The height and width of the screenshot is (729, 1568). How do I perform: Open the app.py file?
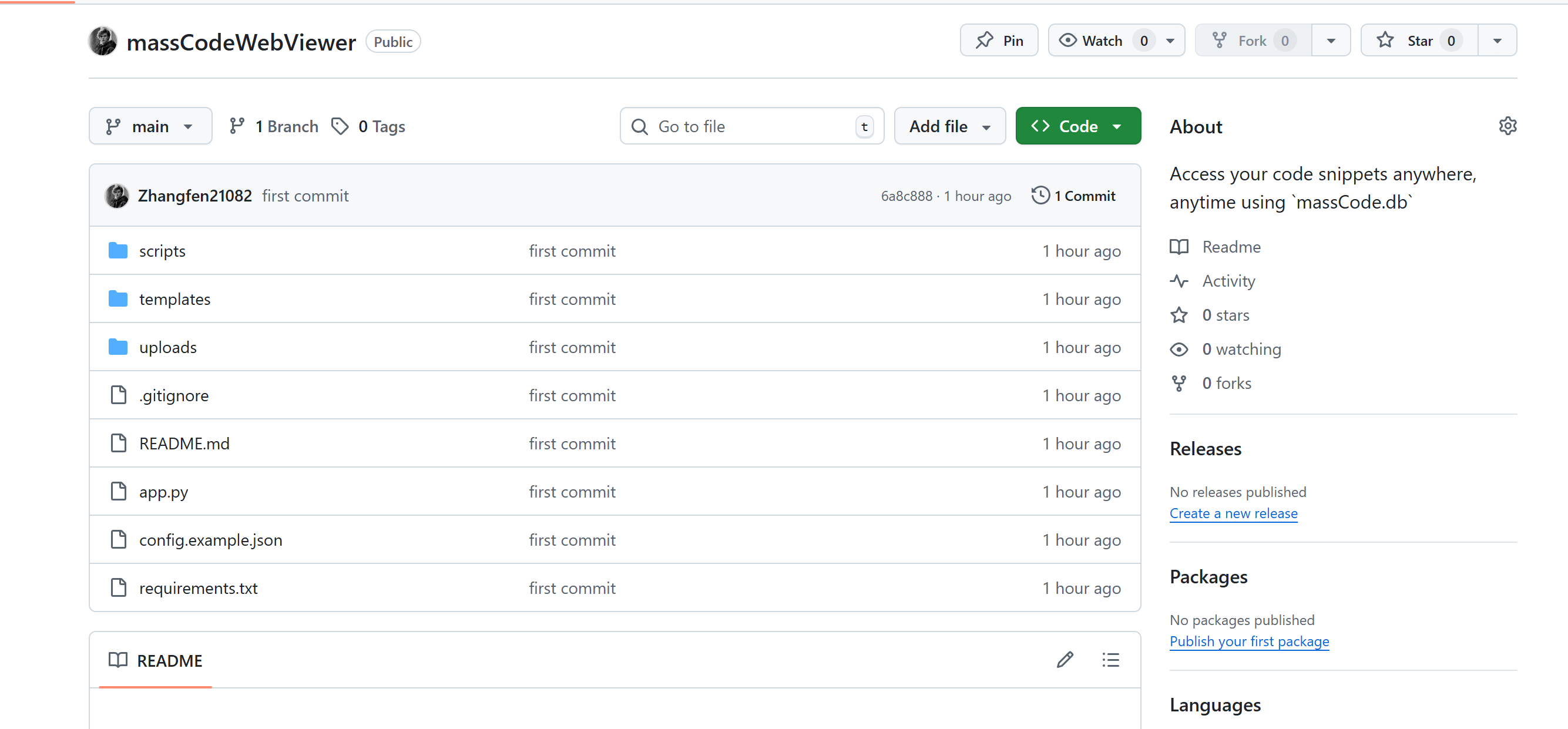pyautogui.click(x=163, y=491)
